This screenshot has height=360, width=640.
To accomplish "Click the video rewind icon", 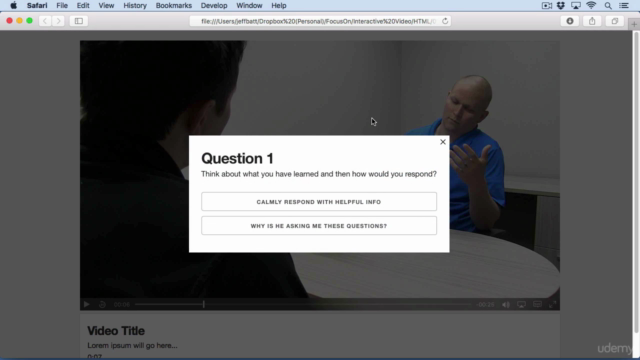I will click(102, 304).
